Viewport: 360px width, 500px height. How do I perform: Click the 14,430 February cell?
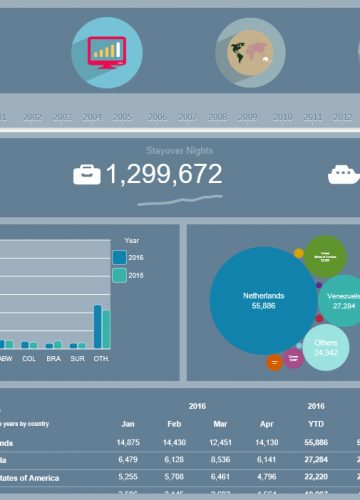[x=174, y=442]
